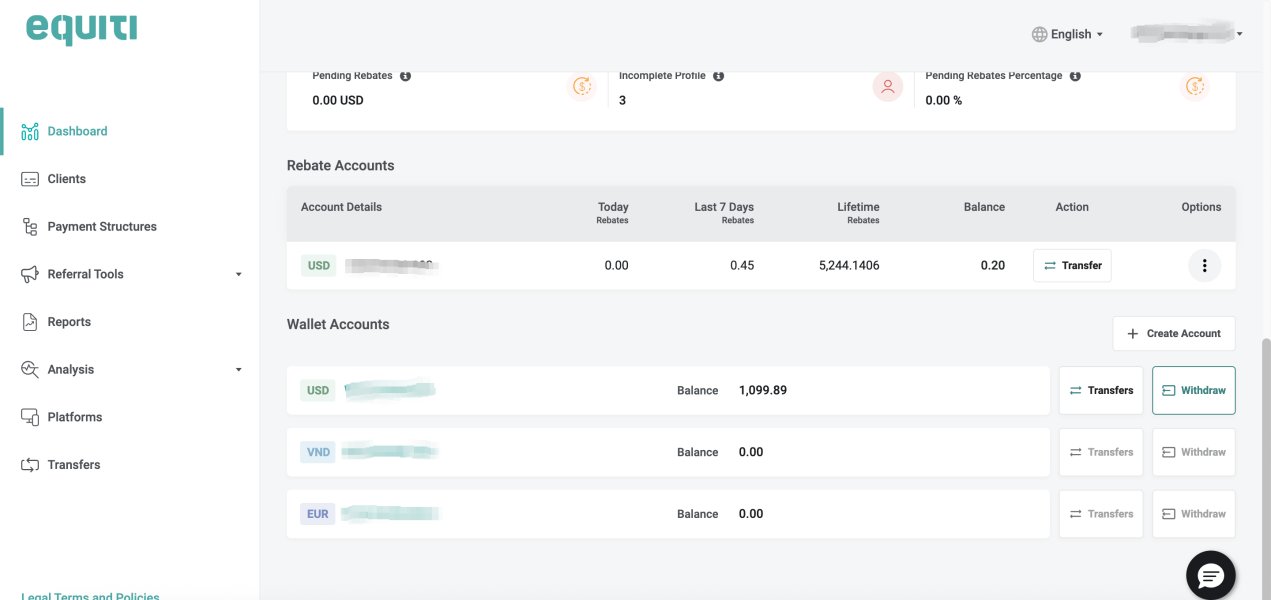This screenshot has height=600, width=1271.
Task: Click the red Incomplete Profile person icon
Action: pyautogui.click(x=887, y=87)
